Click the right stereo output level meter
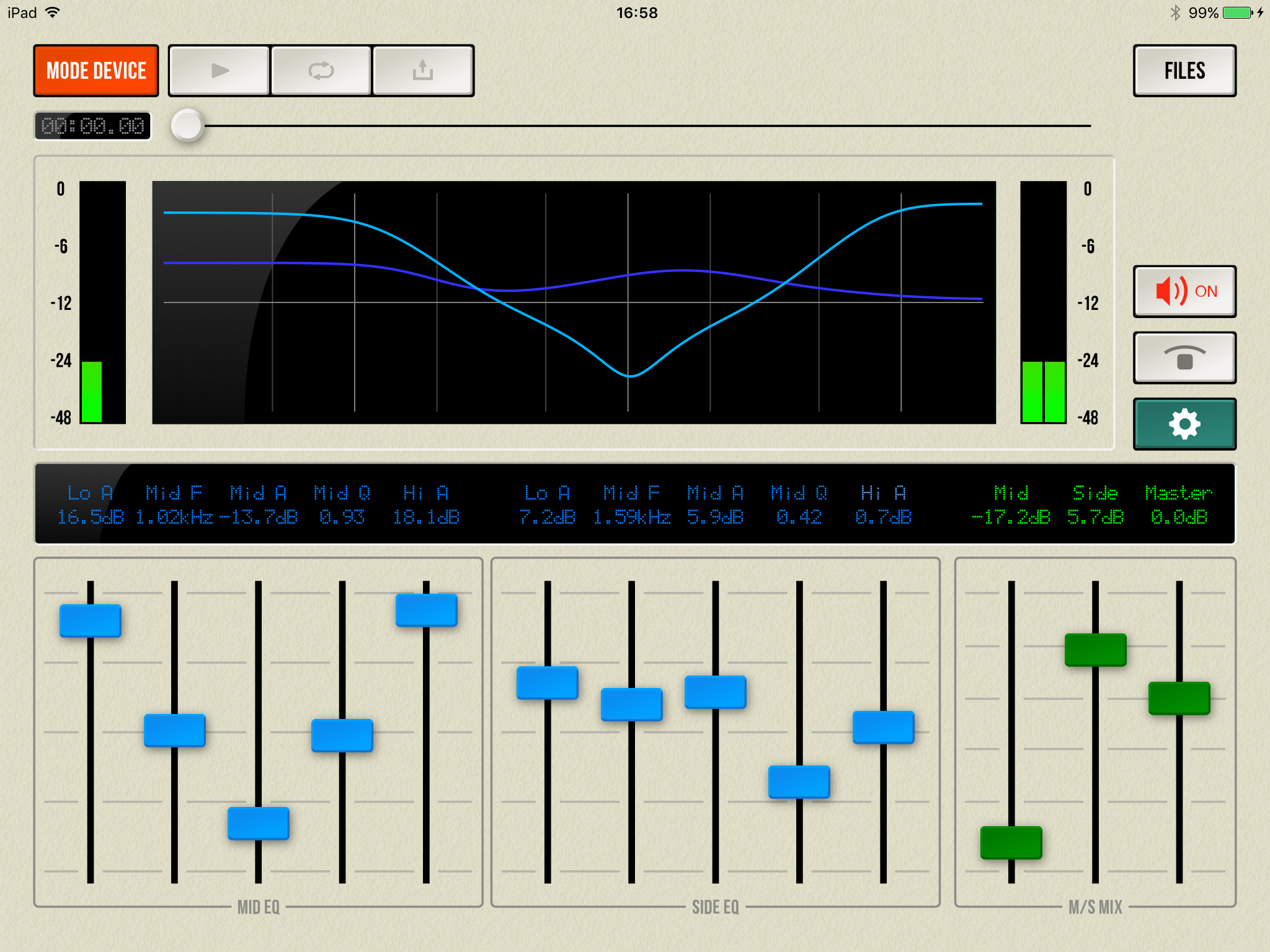 [x=1044, y=302]
